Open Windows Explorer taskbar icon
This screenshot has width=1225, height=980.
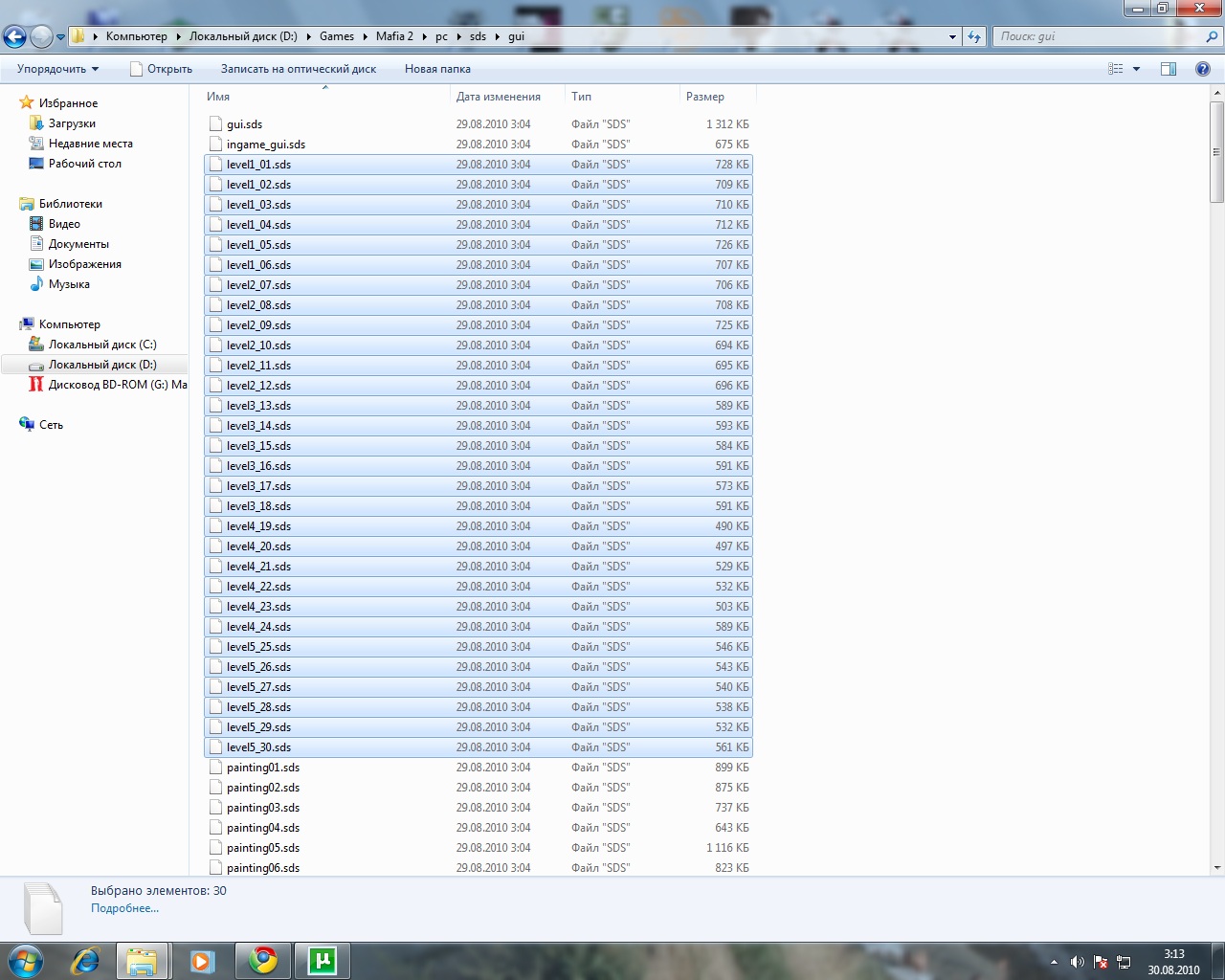[142, 961]
